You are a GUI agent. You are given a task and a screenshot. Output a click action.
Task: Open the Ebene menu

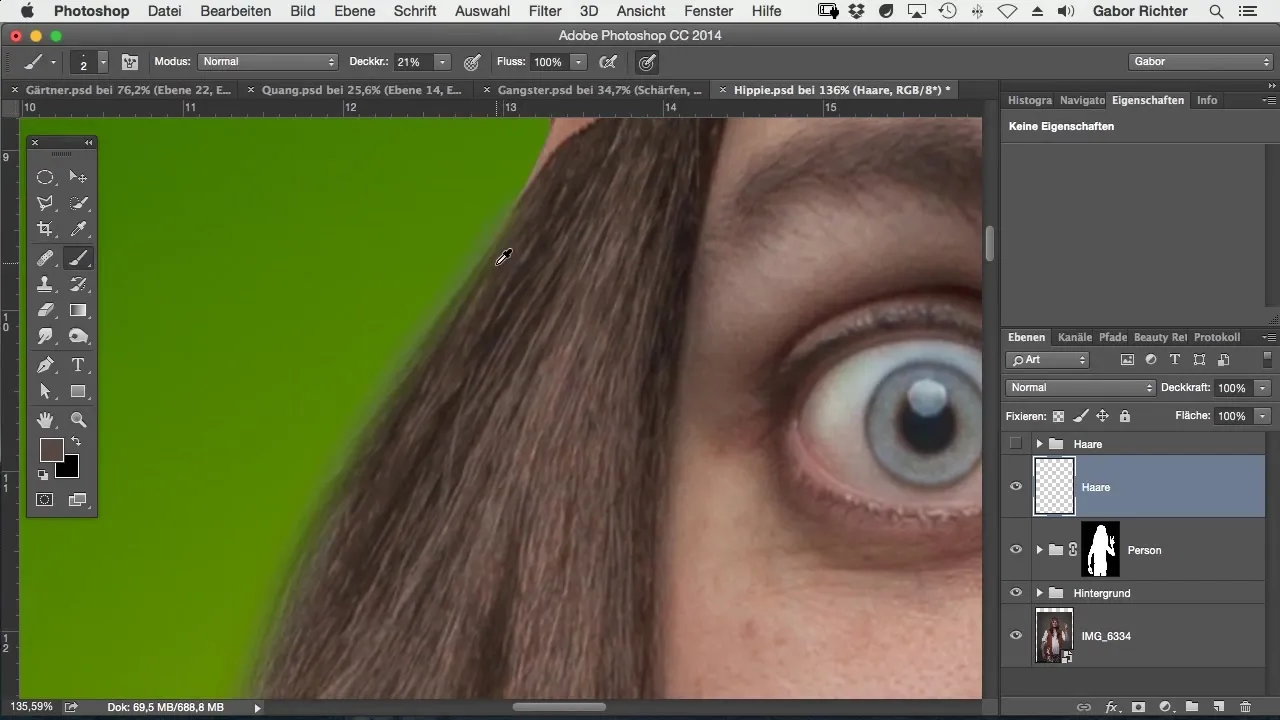(355, 11)
